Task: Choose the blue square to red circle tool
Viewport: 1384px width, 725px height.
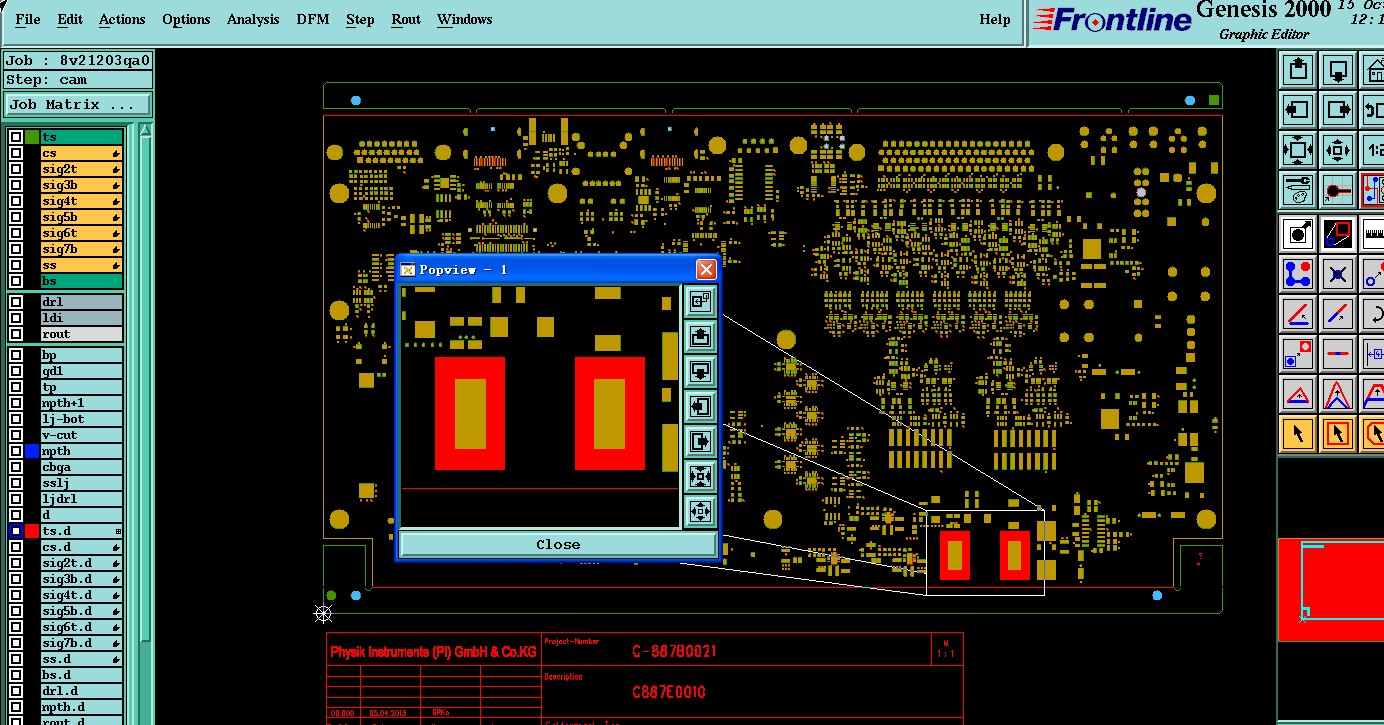Action: point(1298,353)
